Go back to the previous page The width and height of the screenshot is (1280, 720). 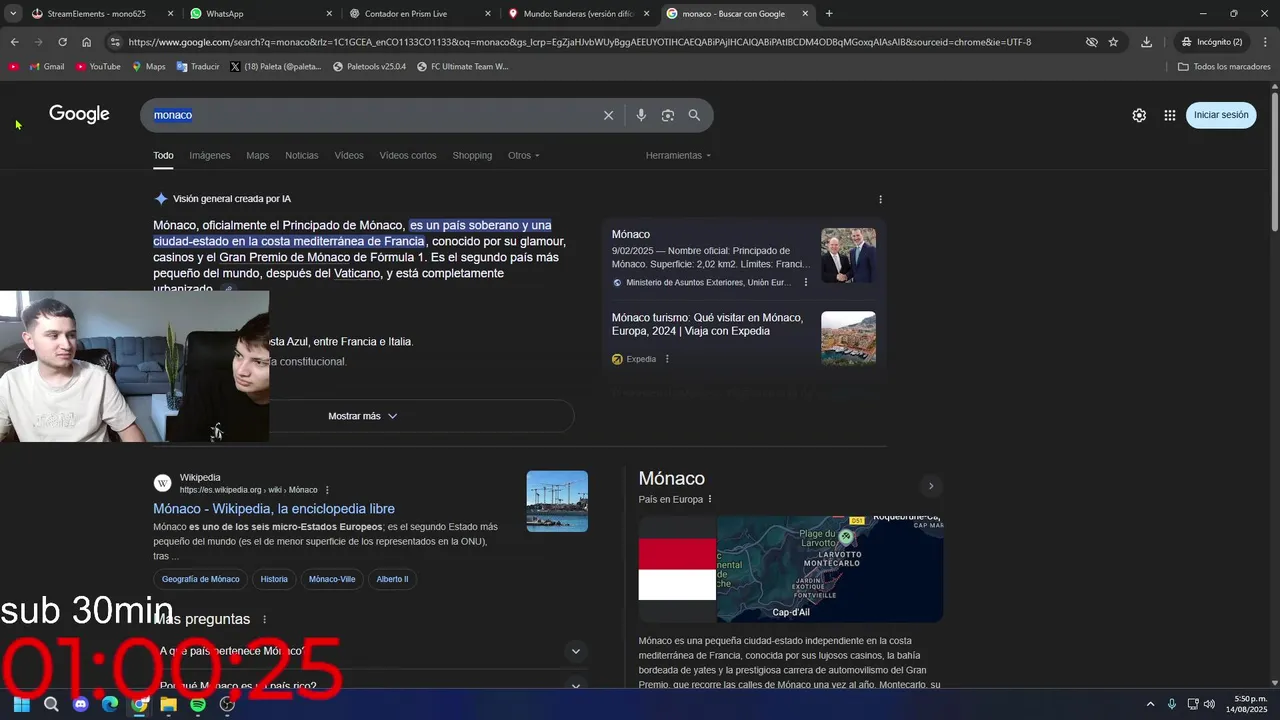click(x=14, y=42)
